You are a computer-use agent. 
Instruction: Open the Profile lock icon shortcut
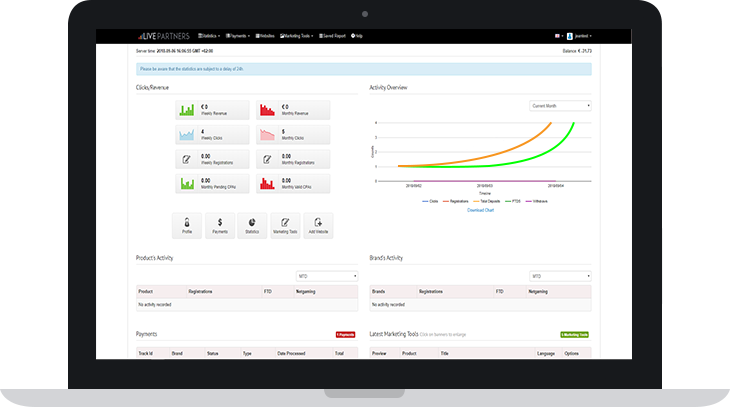point(187,225)
